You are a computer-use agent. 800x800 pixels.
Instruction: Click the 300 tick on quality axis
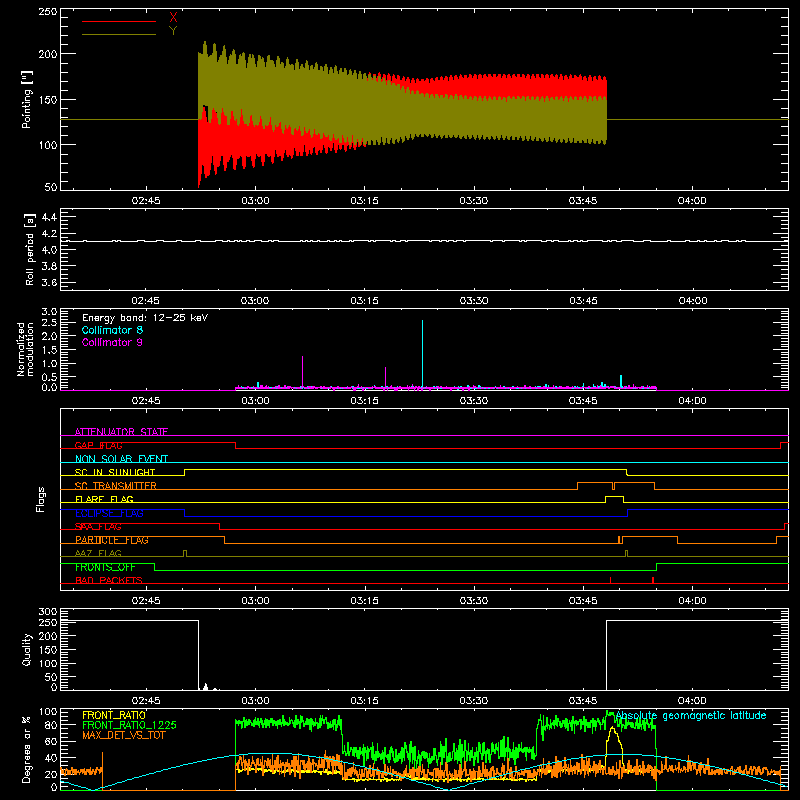[x=48, y=612]
